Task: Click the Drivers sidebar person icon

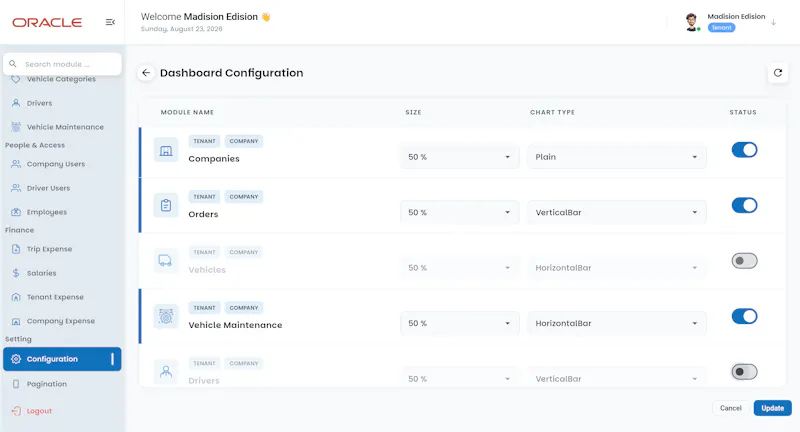Action: point(16,103)
